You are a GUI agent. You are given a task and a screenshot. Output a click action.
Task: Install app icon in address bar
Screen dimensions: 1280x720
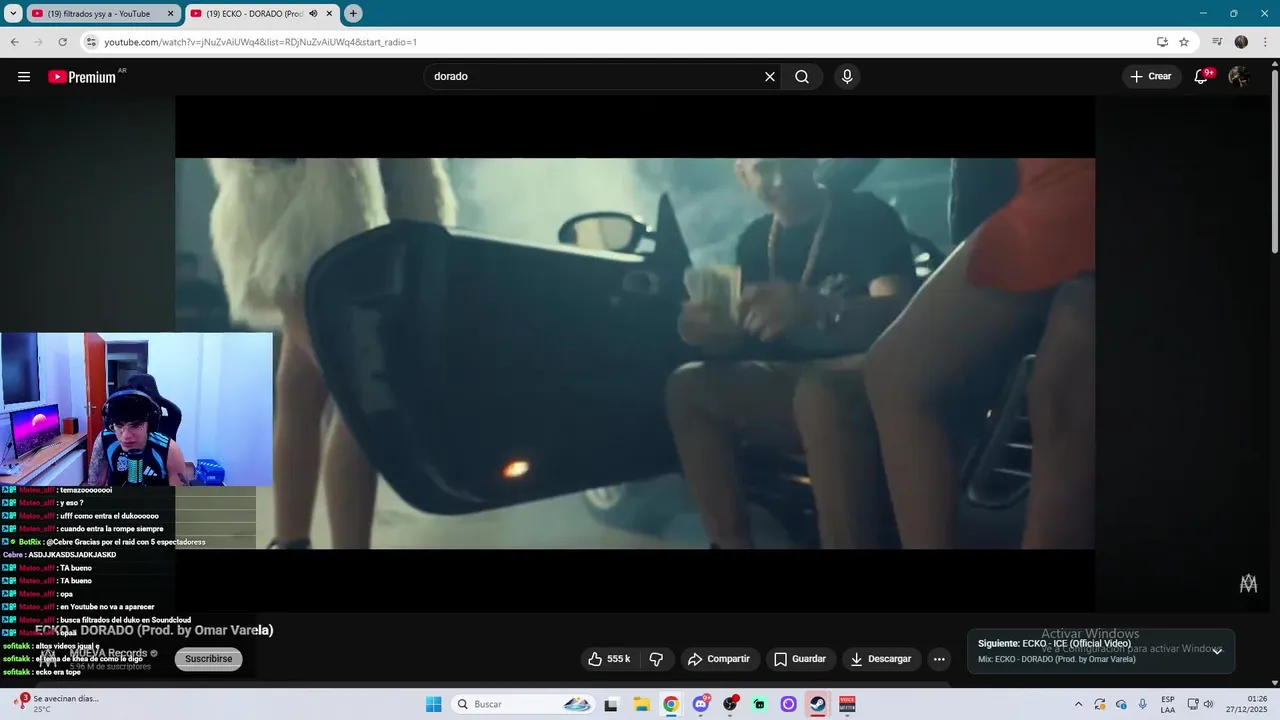1162,42
